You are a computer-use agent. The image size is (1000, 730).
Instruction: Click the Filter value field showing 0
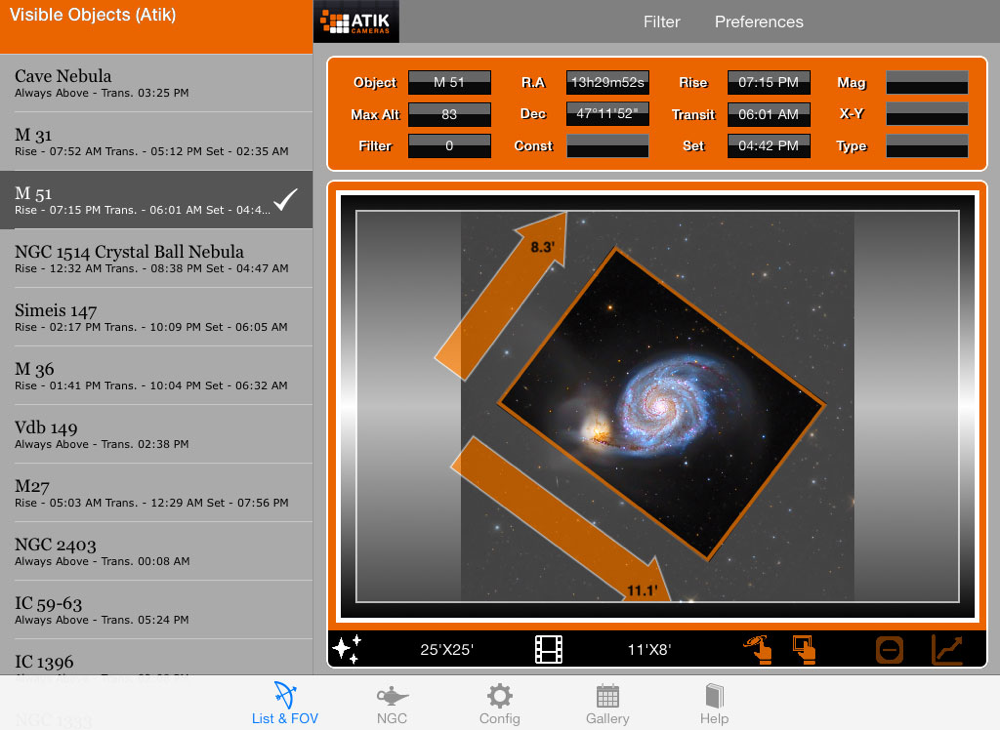click(x=449, y=146)
